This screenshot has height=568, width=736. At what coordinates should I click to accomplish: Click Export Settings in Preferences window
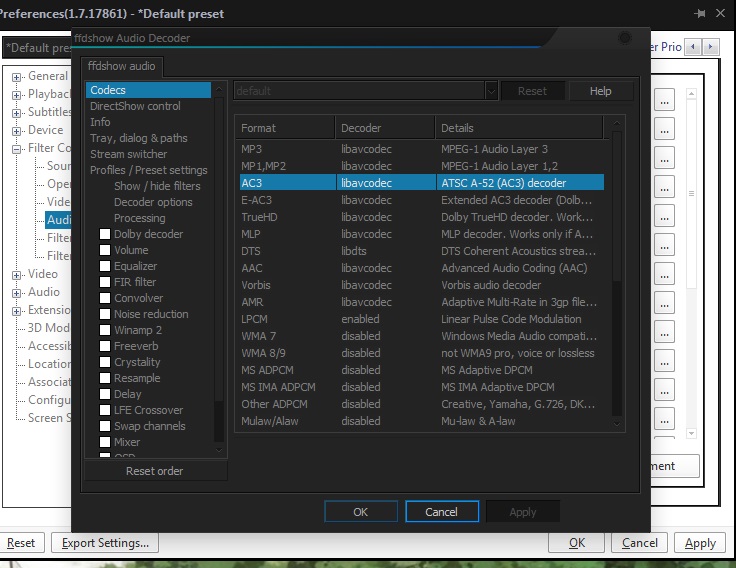click(x=105, y=543)
